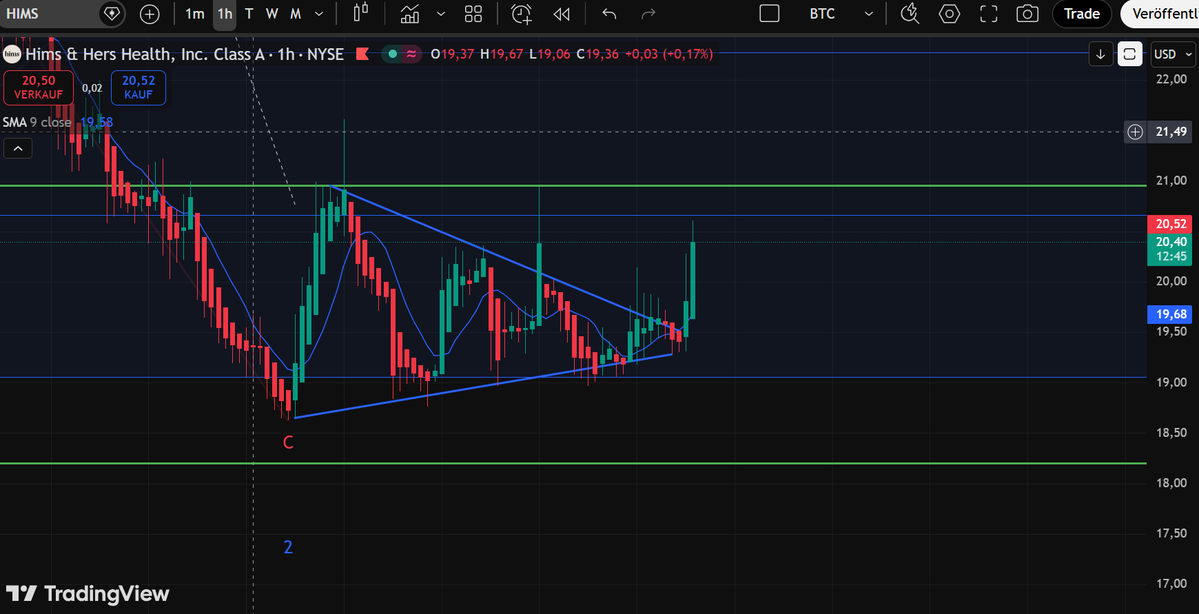Viewport: 1199px width, 614px height.
Task: Enter fullscreen mode
Action: (x=989, y=14)
